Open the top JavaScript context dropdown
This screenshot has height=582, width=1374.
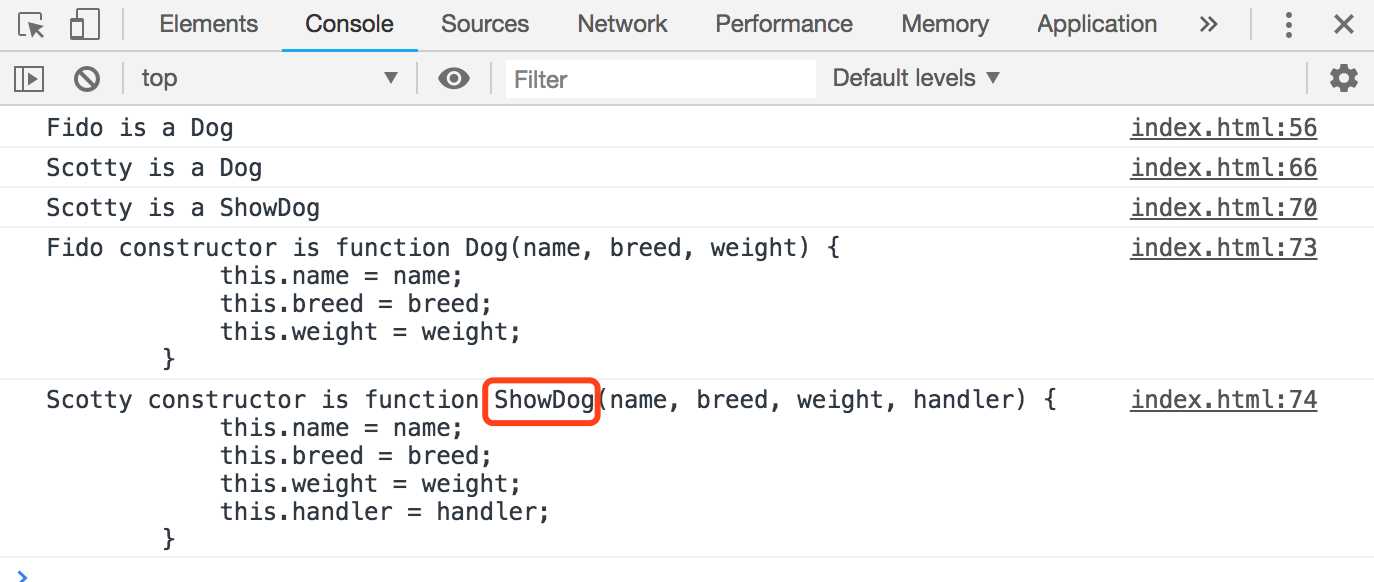[x=268, y=78]
